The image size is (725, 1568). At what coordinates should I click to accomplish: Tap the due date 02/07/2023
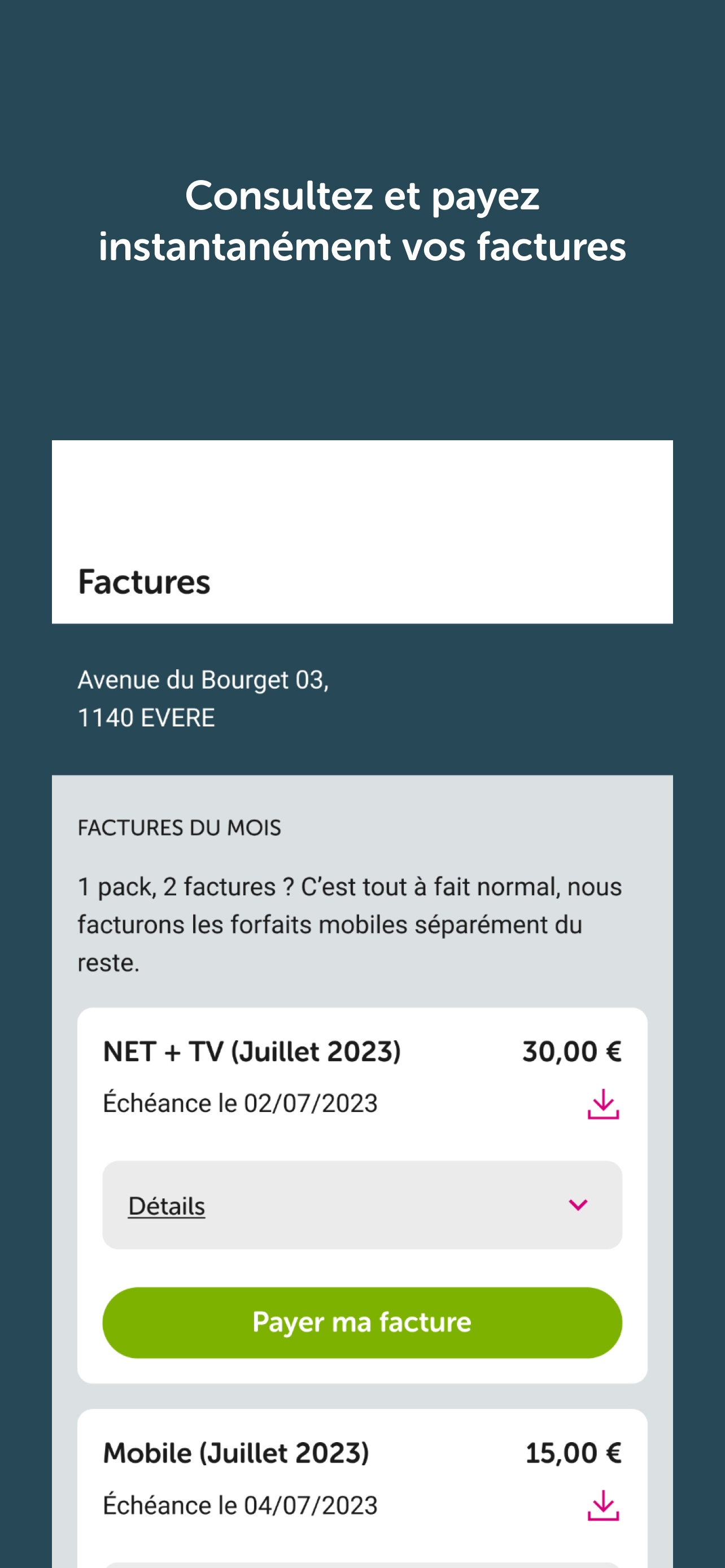click(240, 1103)
